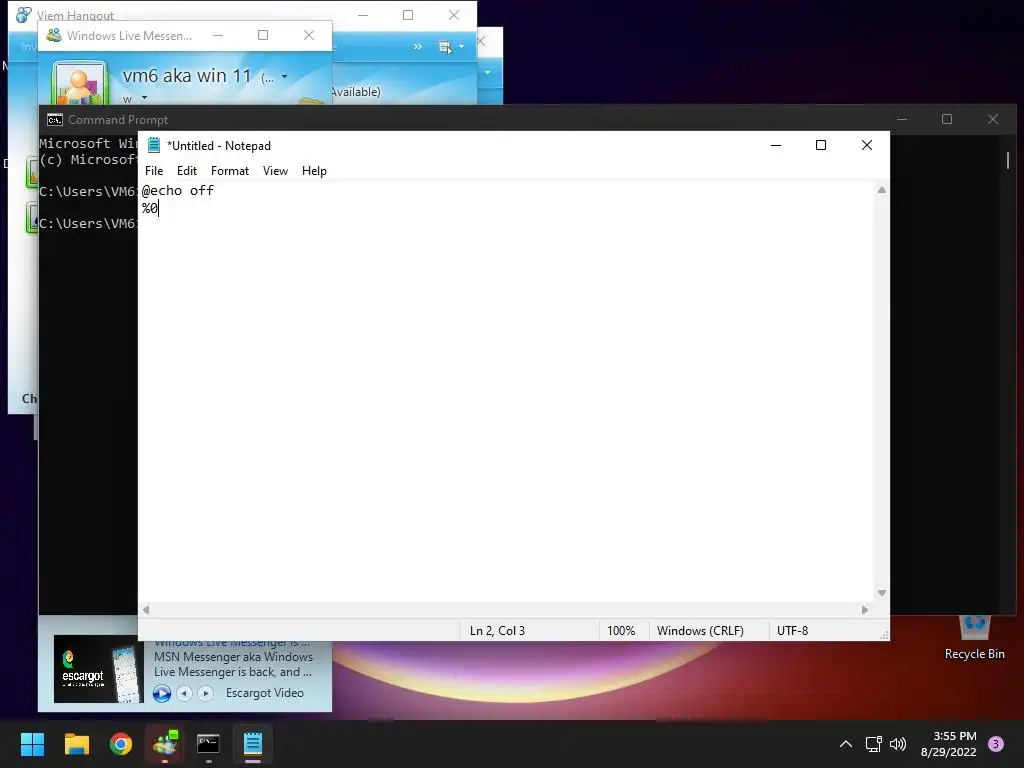Close the Notepad window
The height and width of the screenshot is (768, 1024).
867,145
